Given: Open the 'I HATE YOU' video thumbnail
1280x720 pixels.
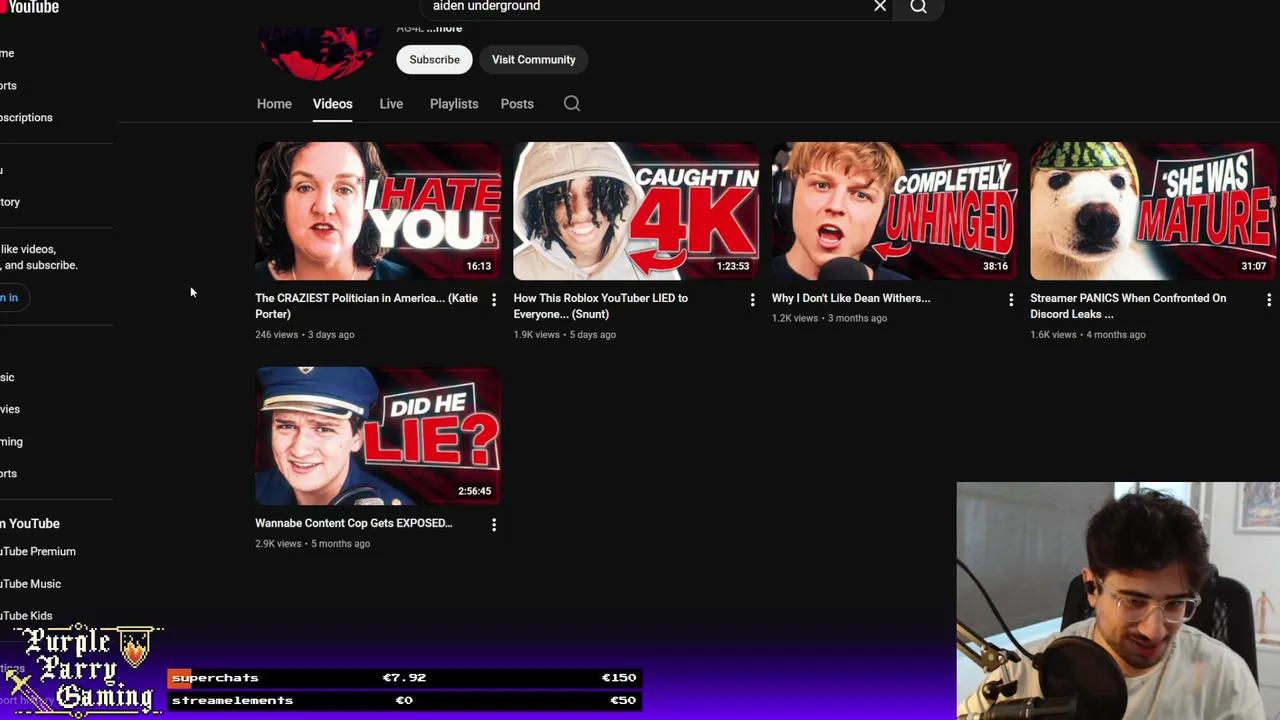Looking at the screenshot, I should pyautogui.click(x=378, y=211).
